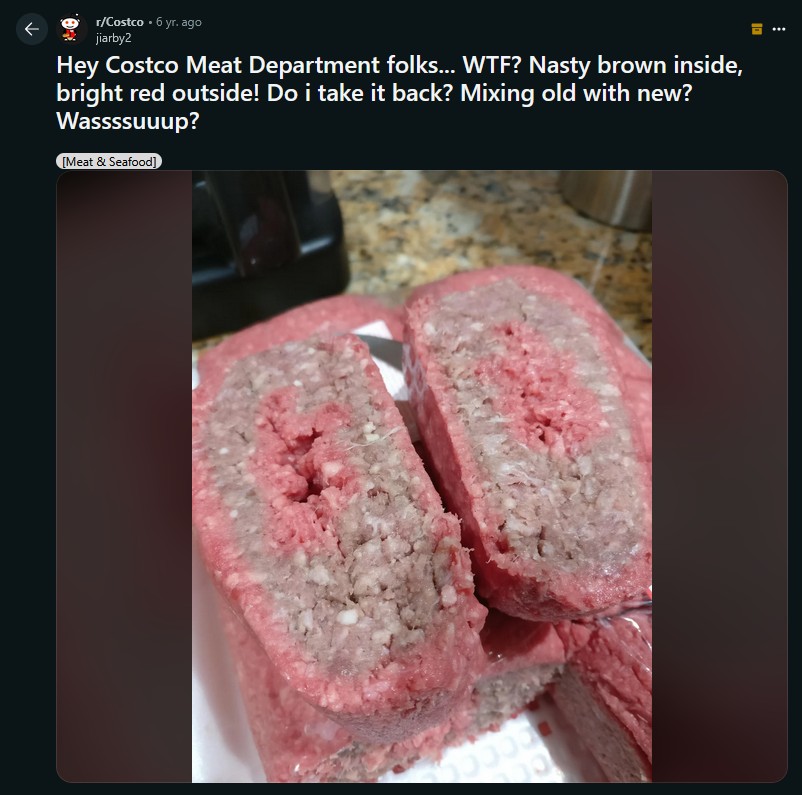Click the word Wassssuuup? in title
Viewport: 802px width, 795px height.
(x=128, y=121)
